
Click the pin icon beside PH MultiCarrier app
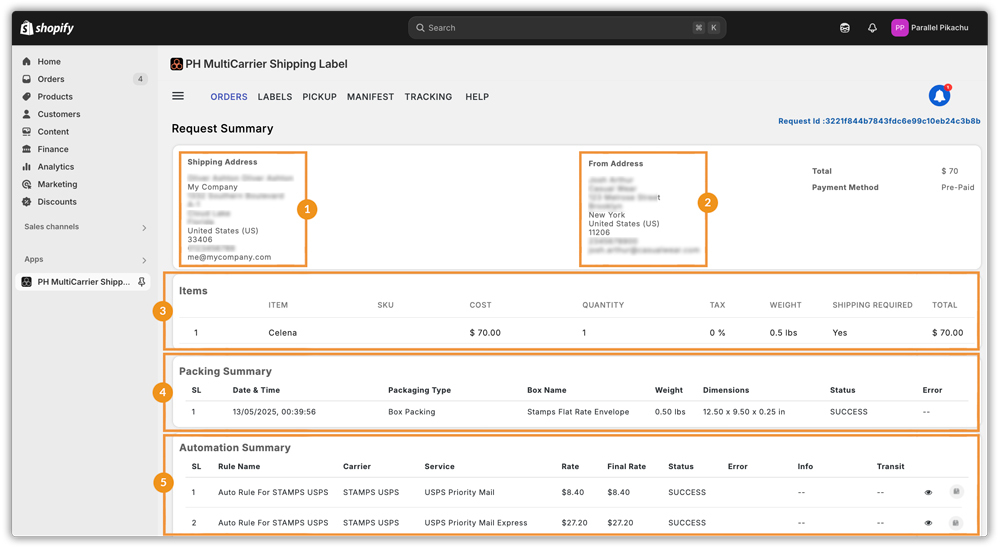(142, 282)
